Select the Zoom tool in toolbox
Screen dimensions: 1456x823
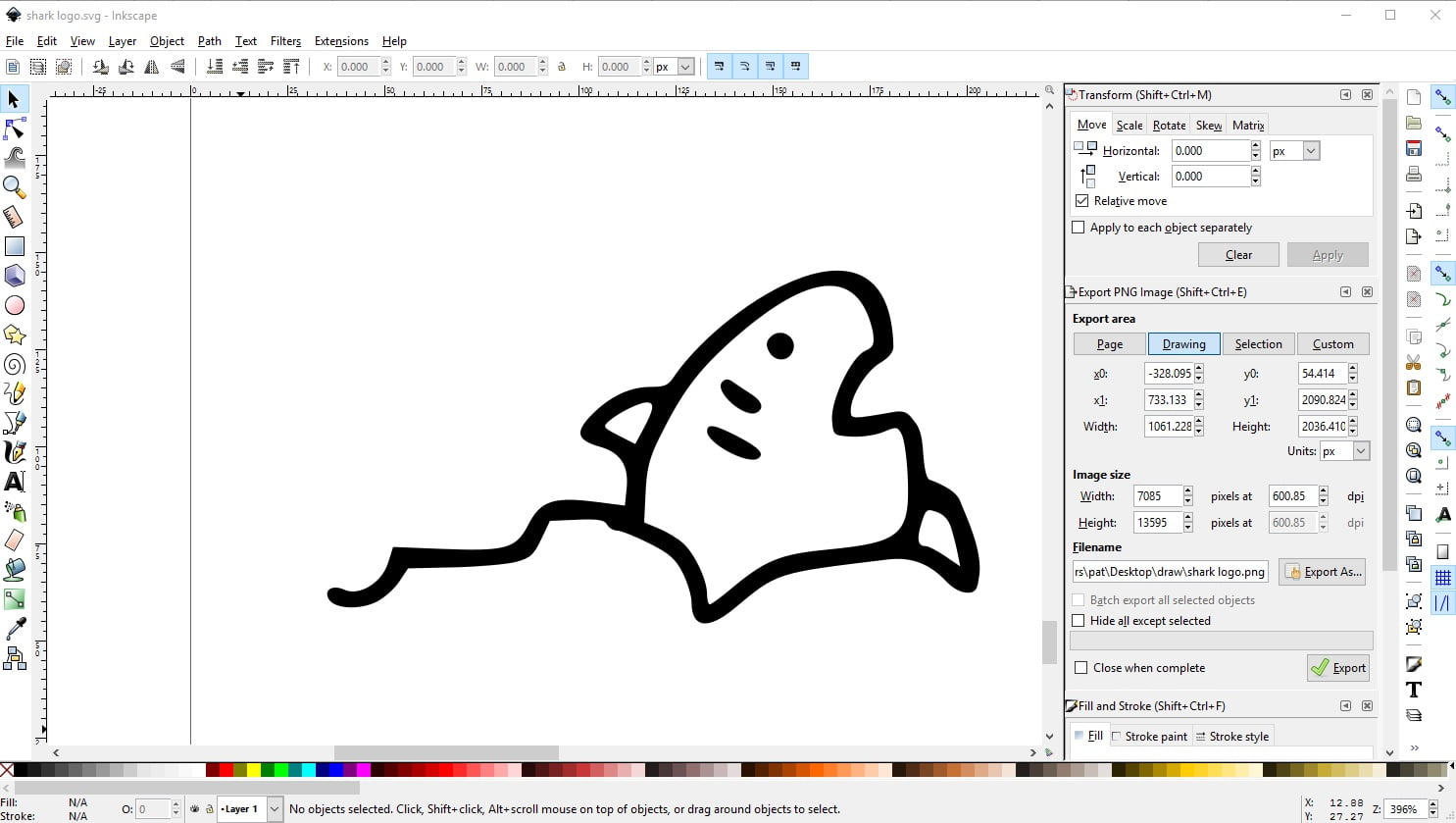click(14, 186)
